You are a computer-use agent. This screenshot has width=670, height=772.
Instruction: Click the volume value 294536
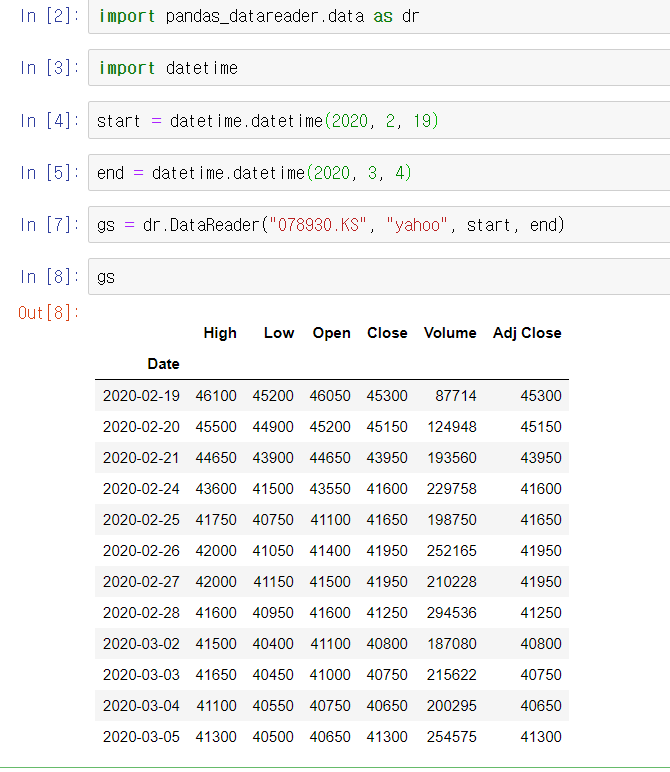pos(452,612)
